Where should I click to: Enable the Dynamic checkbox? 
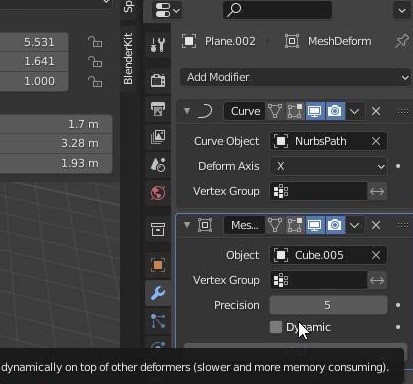coord(276,327)
